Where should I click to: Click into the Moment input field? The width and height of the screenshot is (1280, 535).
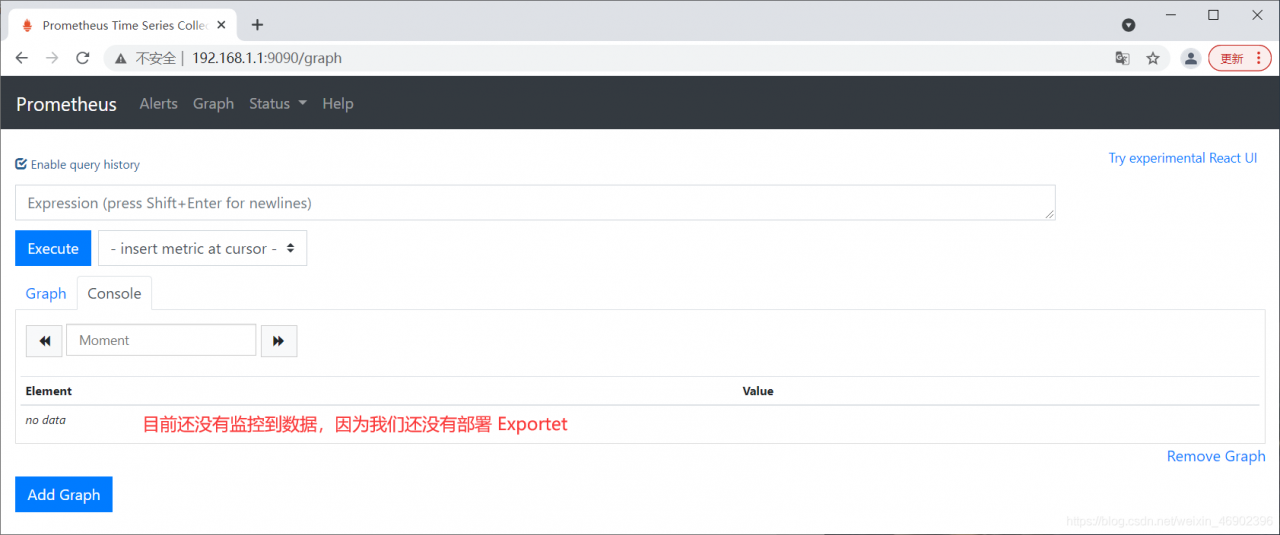coord(161,341)
